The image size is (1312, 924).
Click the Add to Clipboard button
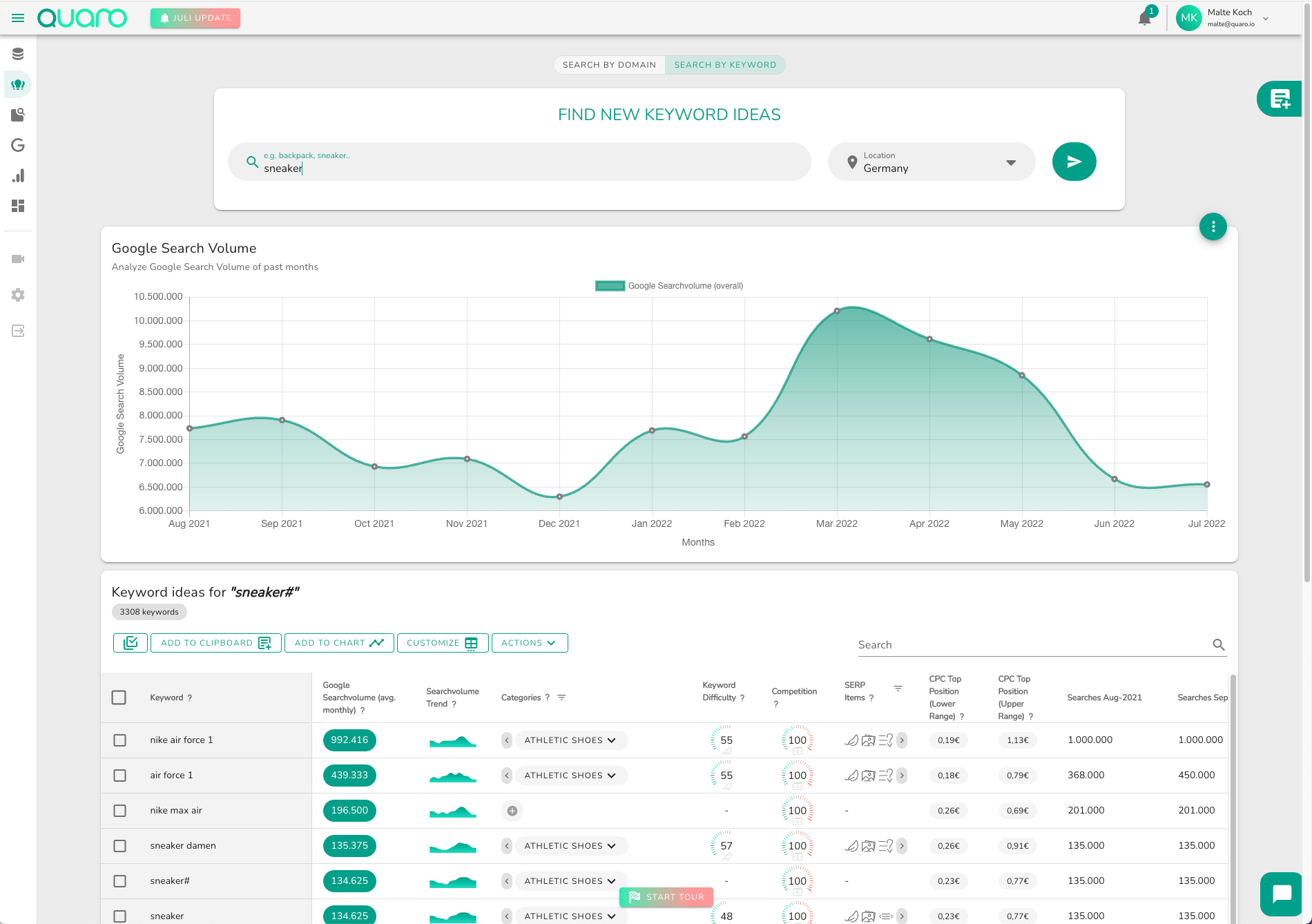215,643
